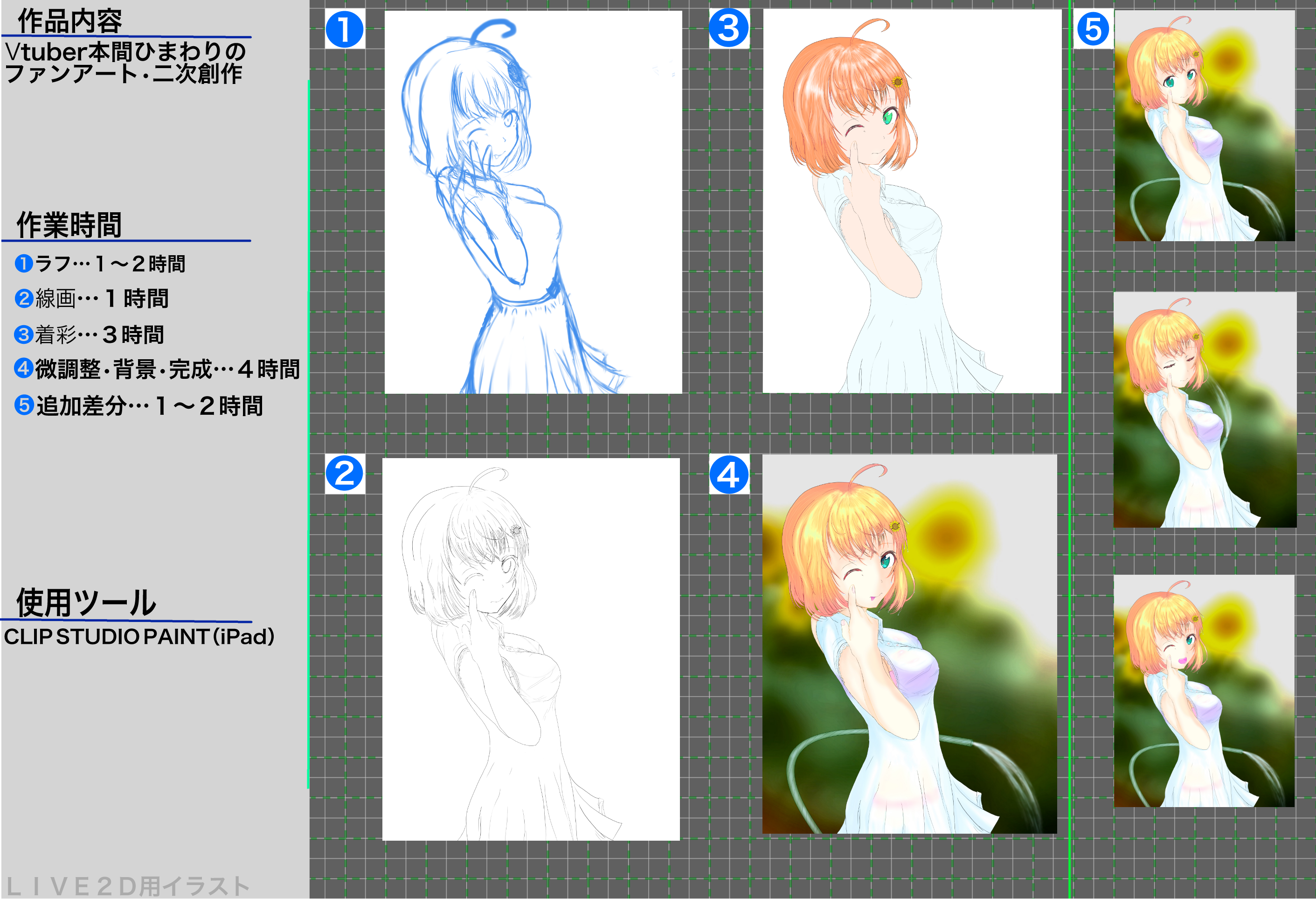
Task: Click the CLIP STUDIO PAINT (iPad) text
Action: tap(139, 637)
